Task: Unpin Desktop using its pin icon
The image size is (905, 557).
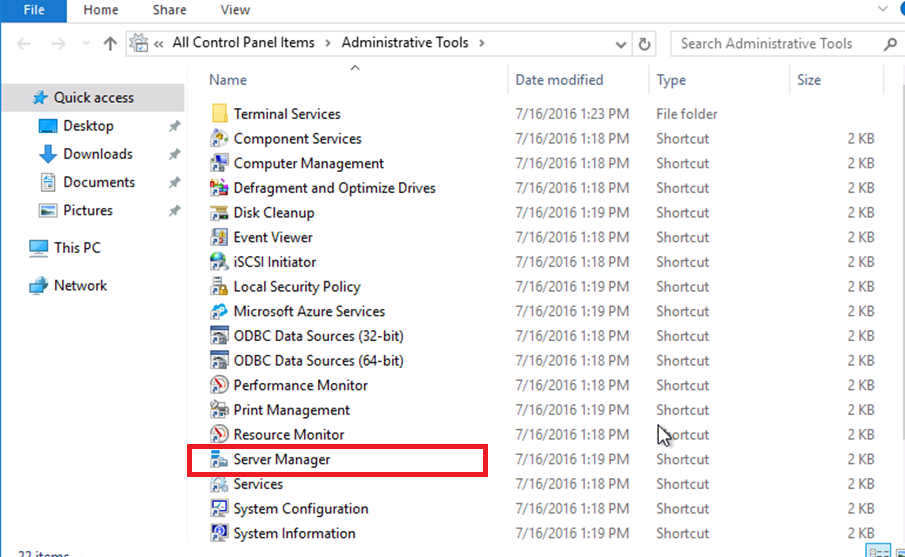Action: pyautogui.click(x=174, y=126)
